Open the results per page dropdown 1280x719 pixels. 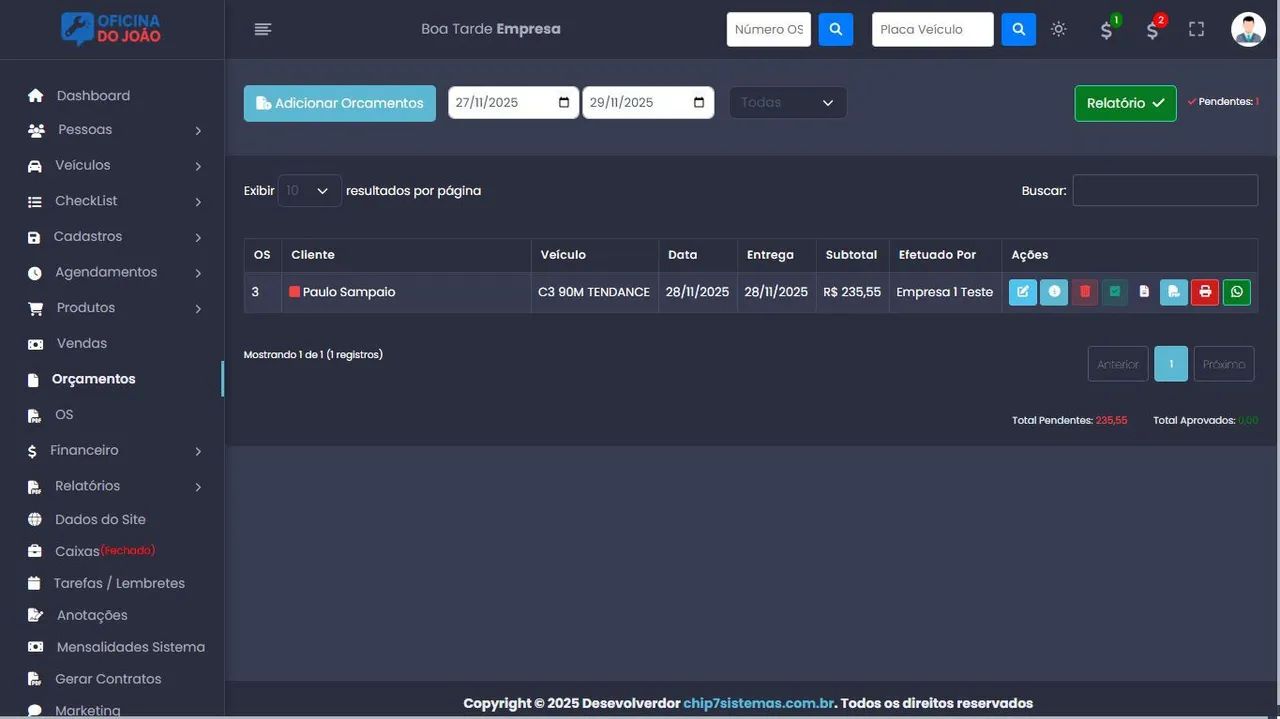309,190
